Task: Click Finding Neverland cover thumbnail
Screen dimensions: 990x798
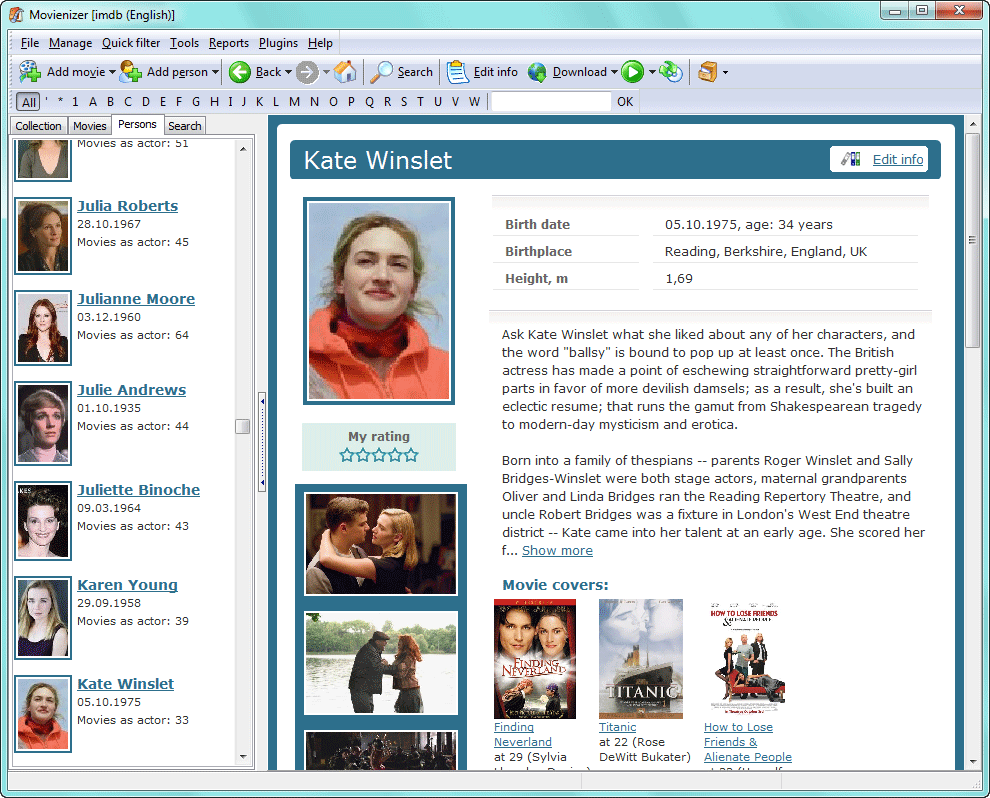Action: click(x=535, y=658)
